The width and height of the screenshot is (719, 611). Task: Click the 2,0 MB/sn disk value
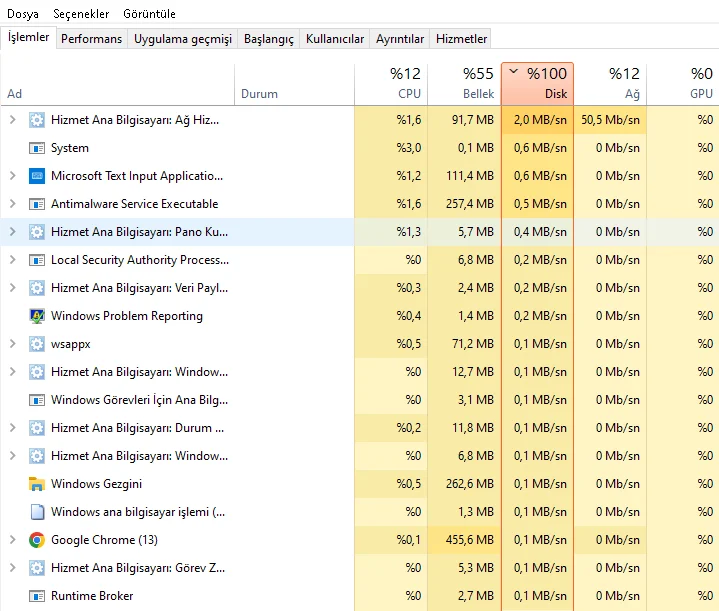(540, 120)
